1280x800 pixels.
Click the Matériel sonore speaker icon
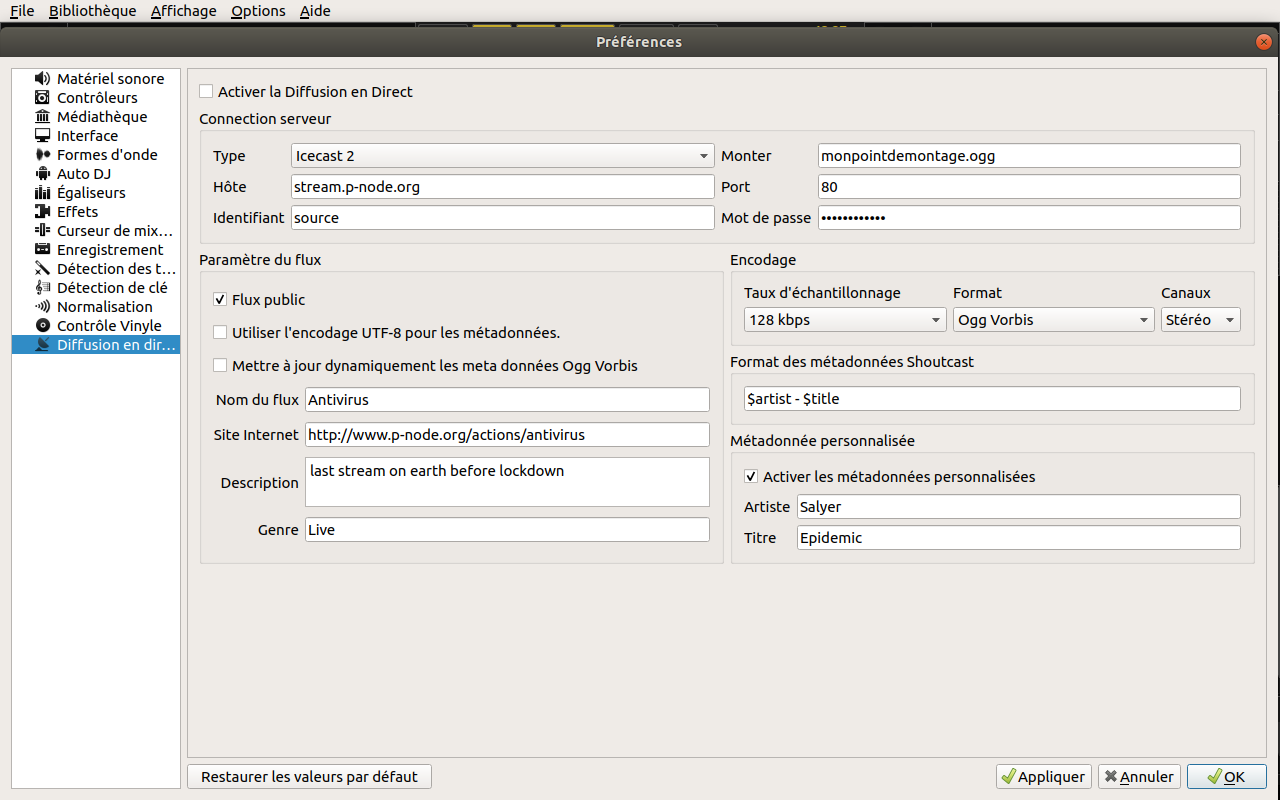click(42, 79)
